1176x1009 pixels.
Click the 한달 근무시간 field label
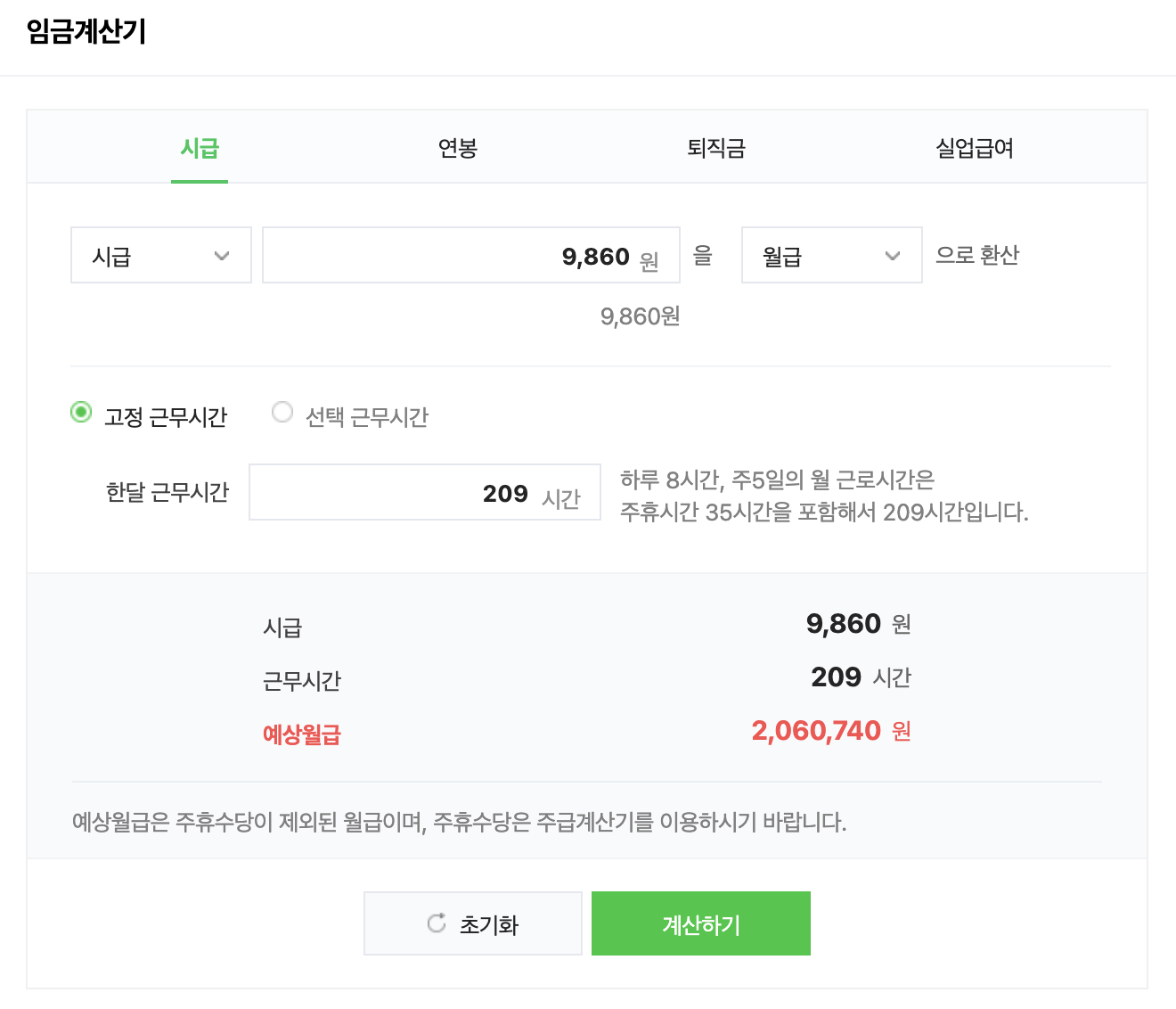tap(167, 492)
